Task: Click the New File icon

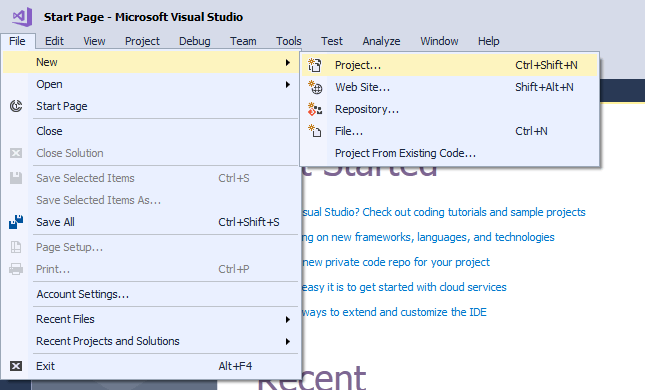Action: pyautogui.click(x=315, y=131)
